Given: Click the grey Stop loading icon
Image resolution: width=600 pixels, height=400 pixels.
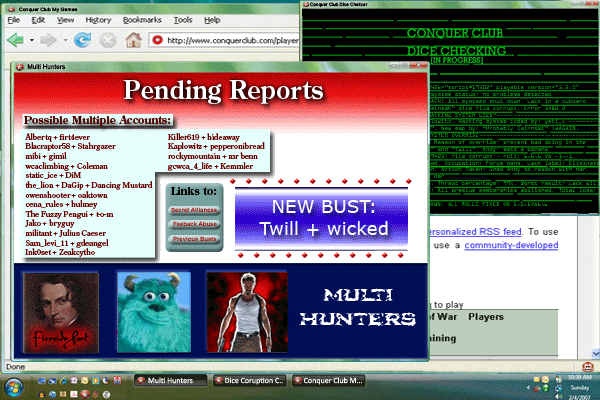Looking at the screenshot, I should point(108,40).
